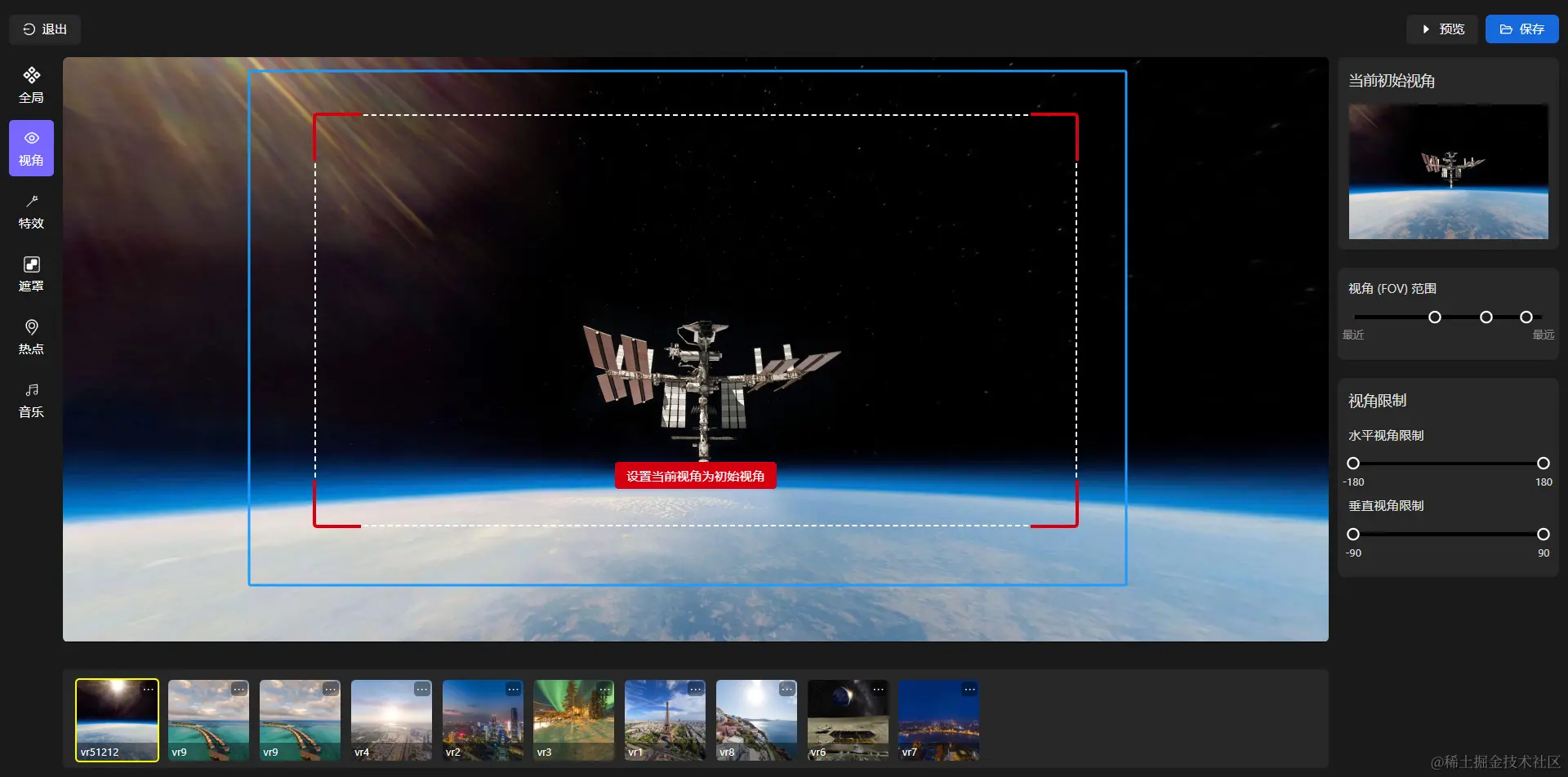Open the more menu on vr7 thumbnail

[969, 690]
